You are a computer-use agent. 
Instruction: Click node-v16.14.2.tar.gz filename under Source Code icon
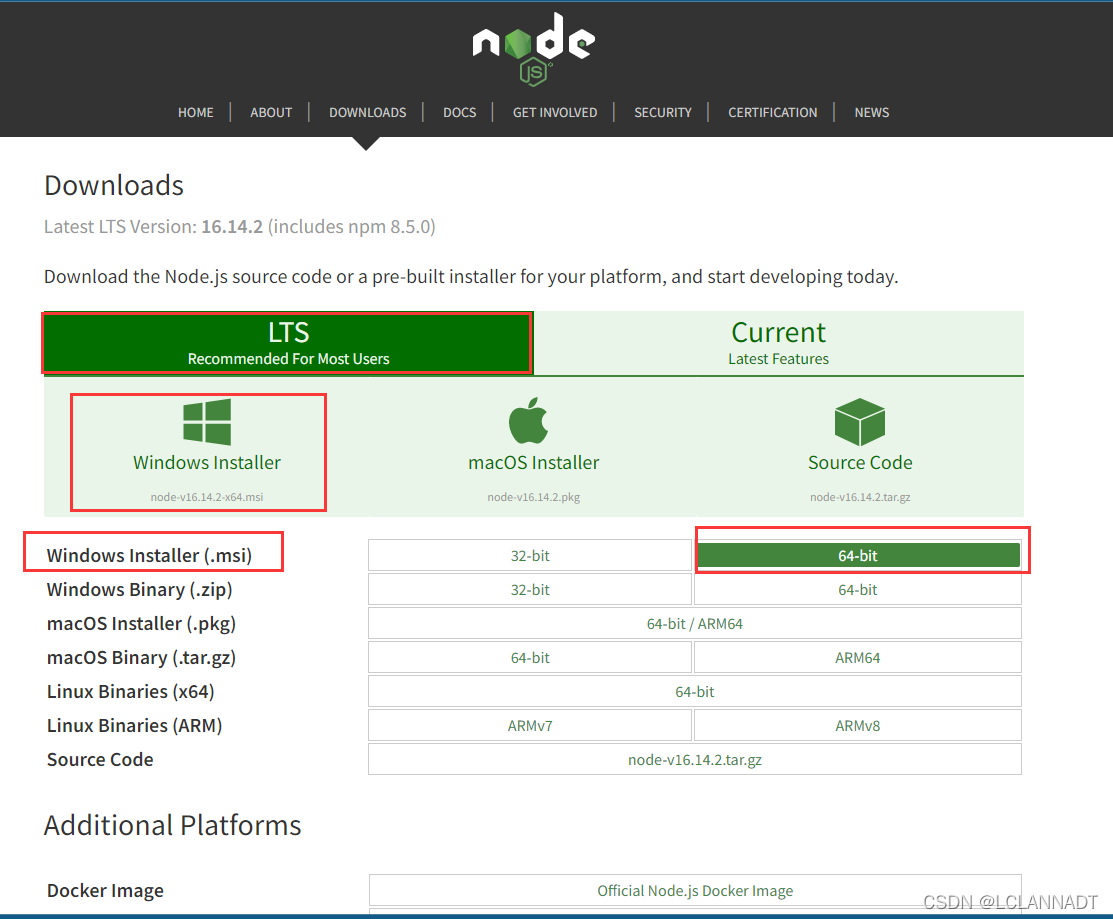[x=860, y=497]
